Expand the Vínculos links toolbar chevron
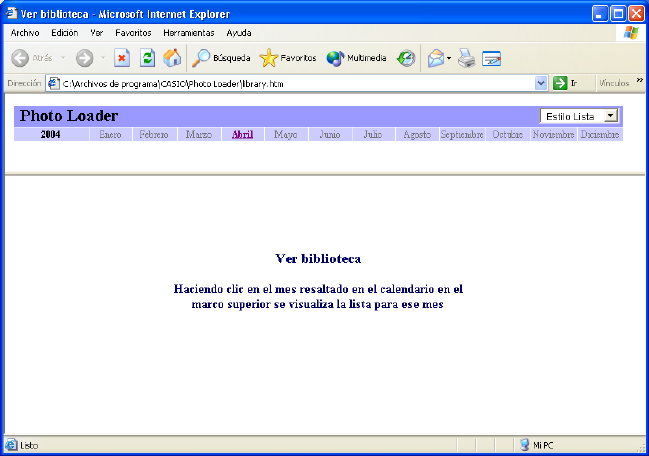The height and width of the screenshot is (456, 649). coord(639,82)
